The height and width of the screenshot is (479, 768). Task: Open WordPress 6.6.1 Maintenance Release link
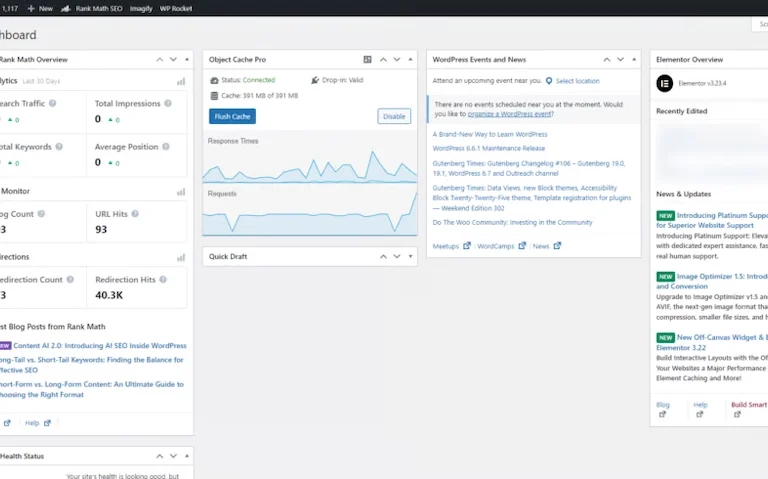[488, 148]
